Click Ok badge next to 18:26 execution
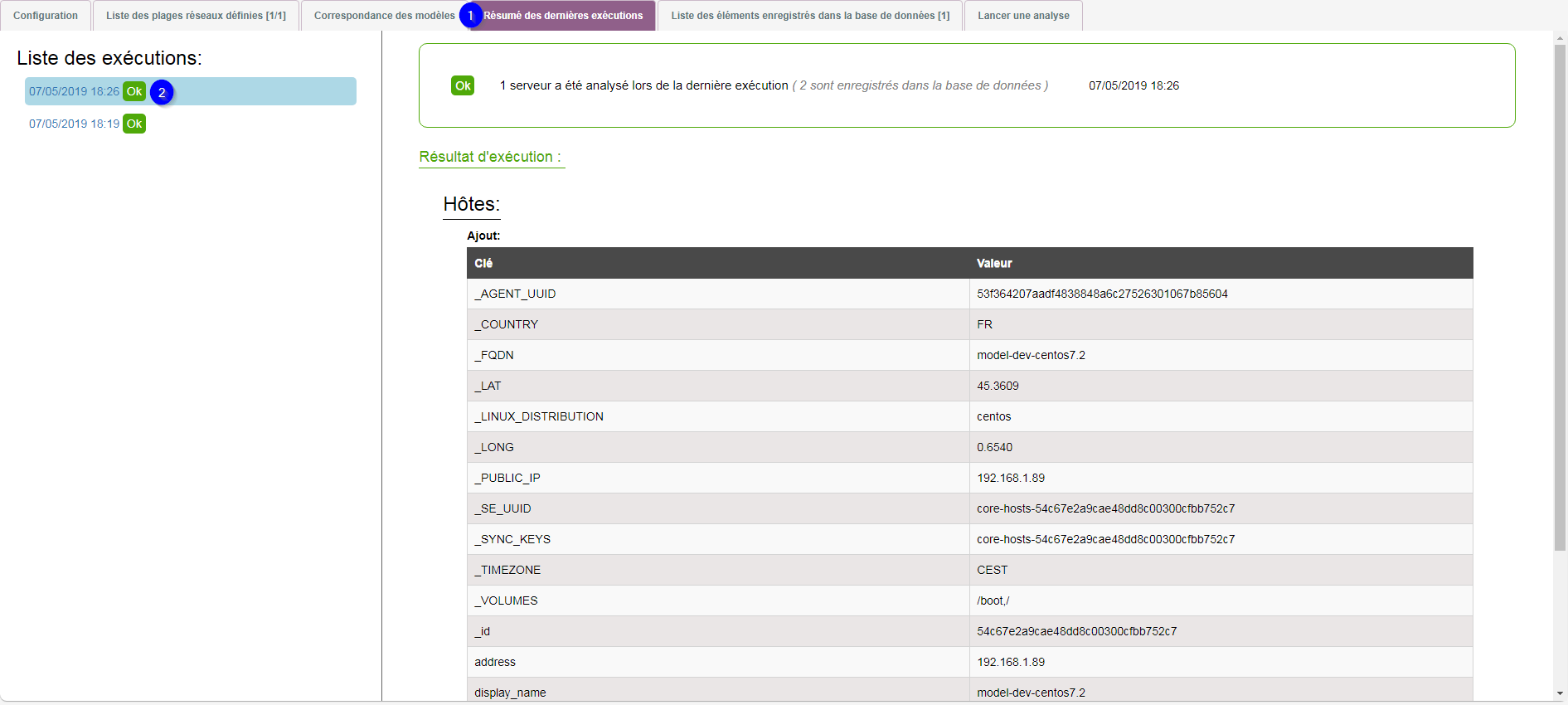This screenshot has width=1568, height=705. coord(134,91)
